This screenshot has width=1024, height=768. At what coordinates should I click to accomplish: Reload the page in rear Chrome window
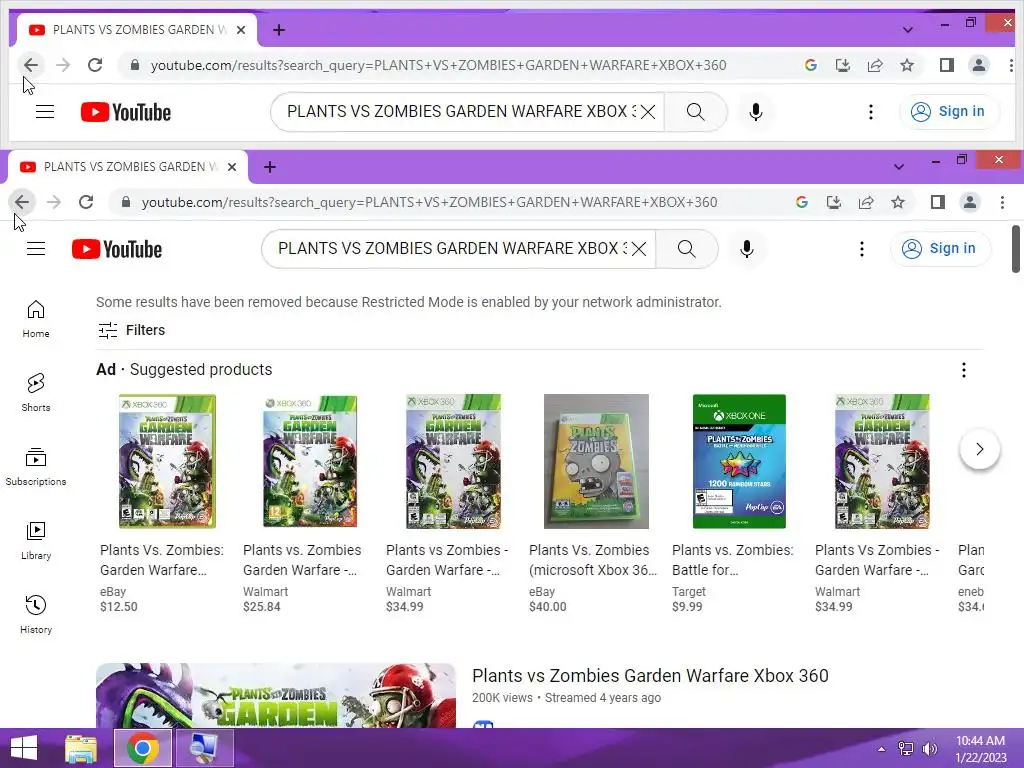(x=95, y=65)
